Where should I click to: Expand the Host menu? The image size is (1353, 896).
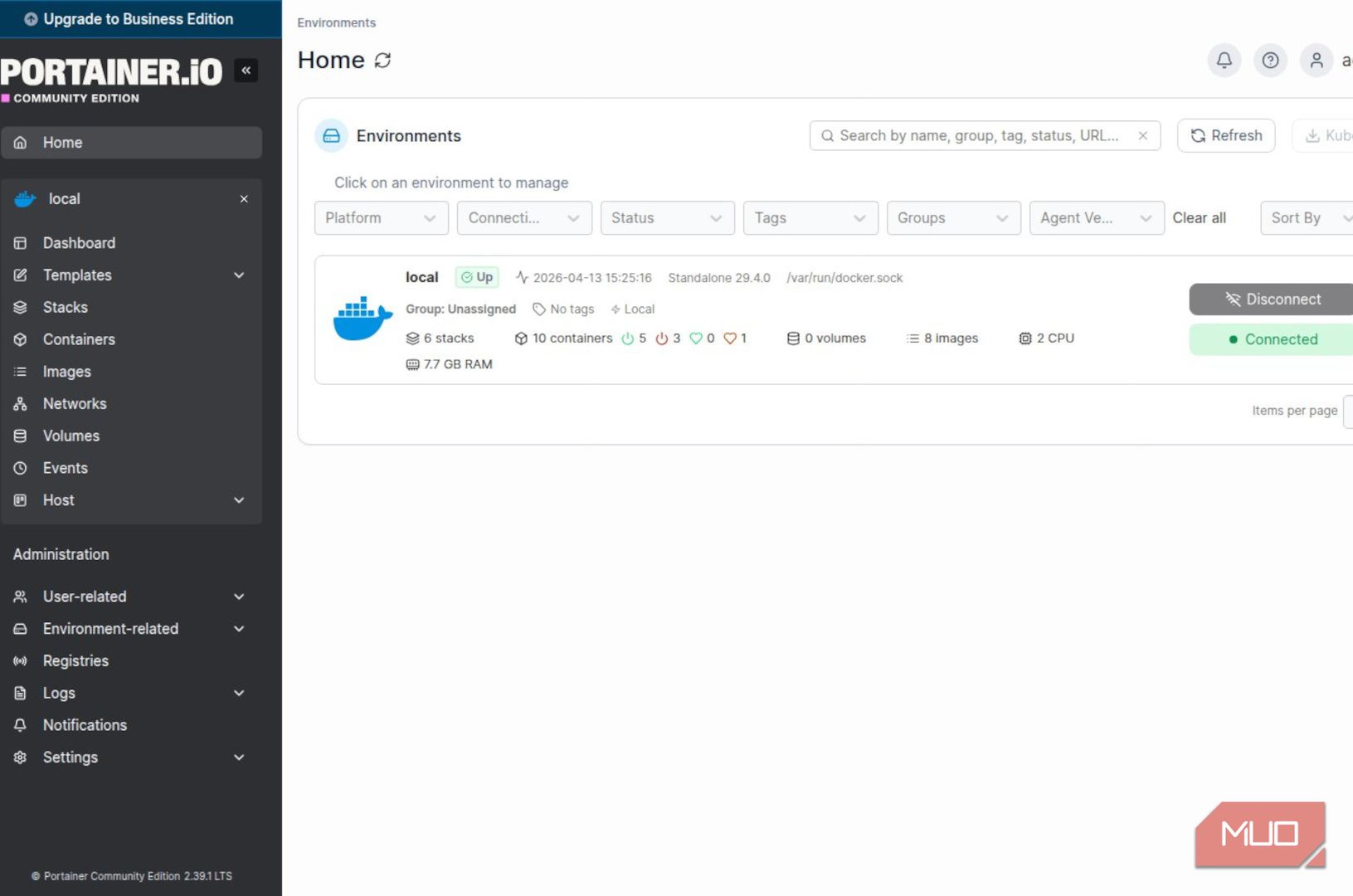pyautogui.click(x=132, y=500)
